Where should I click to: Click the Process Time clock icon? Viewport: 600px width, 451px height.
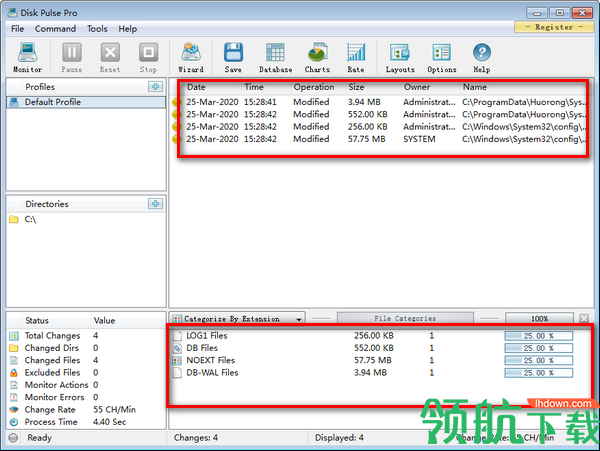coord(14,422)
